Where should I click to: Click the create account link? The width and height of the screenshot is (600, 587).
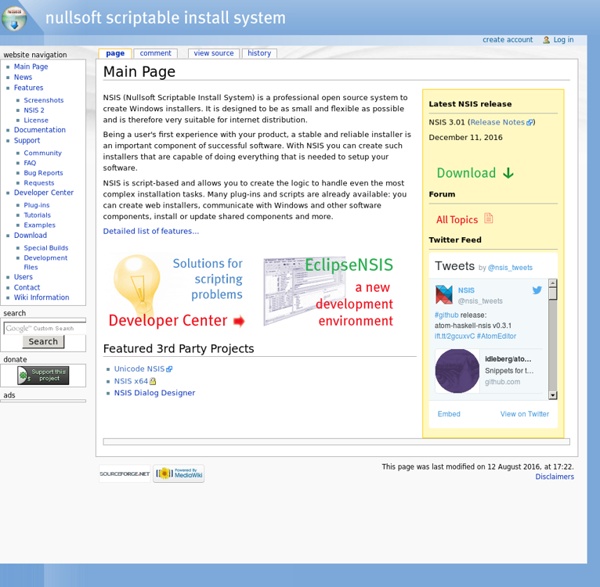507,40
